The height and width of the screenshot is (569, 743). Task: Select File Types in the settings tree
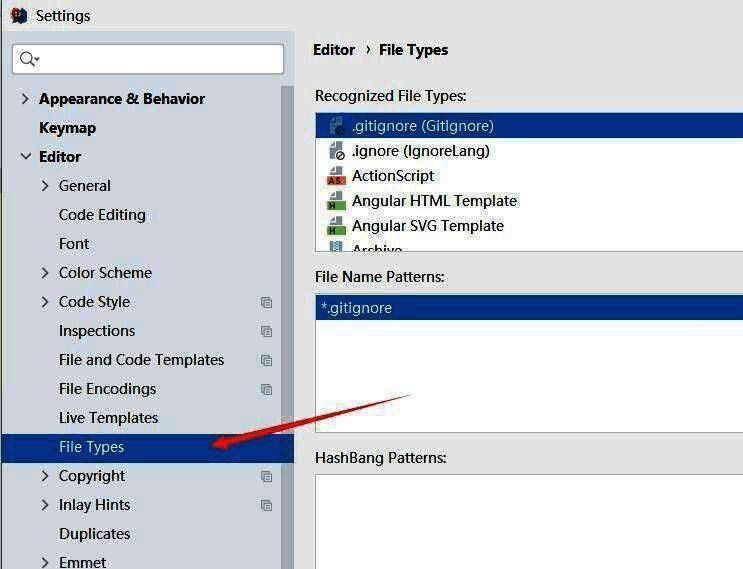pyautogui.click(x=91, y=447)
